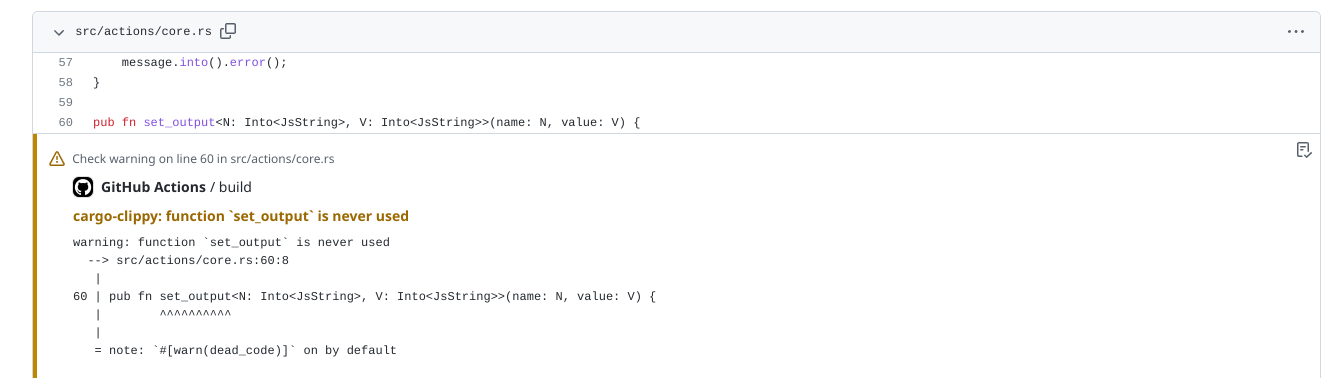The image size is (1343, 378).
Task: Click set_output in code line 60
Action: [180, 122]
